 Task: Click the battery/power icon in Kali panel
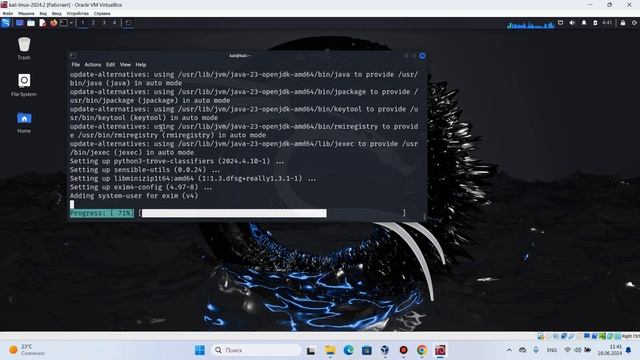[595, 23]
